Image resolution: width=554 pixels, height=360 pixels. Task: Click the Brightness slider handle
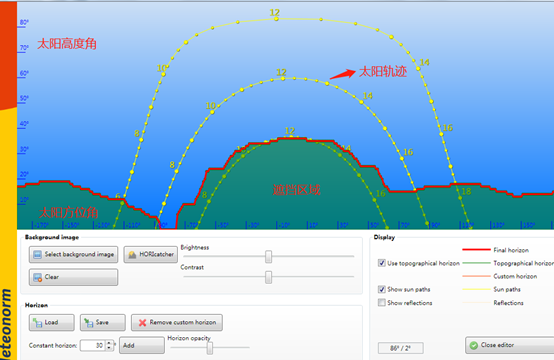pyautogui.click(x=269, y=257)
